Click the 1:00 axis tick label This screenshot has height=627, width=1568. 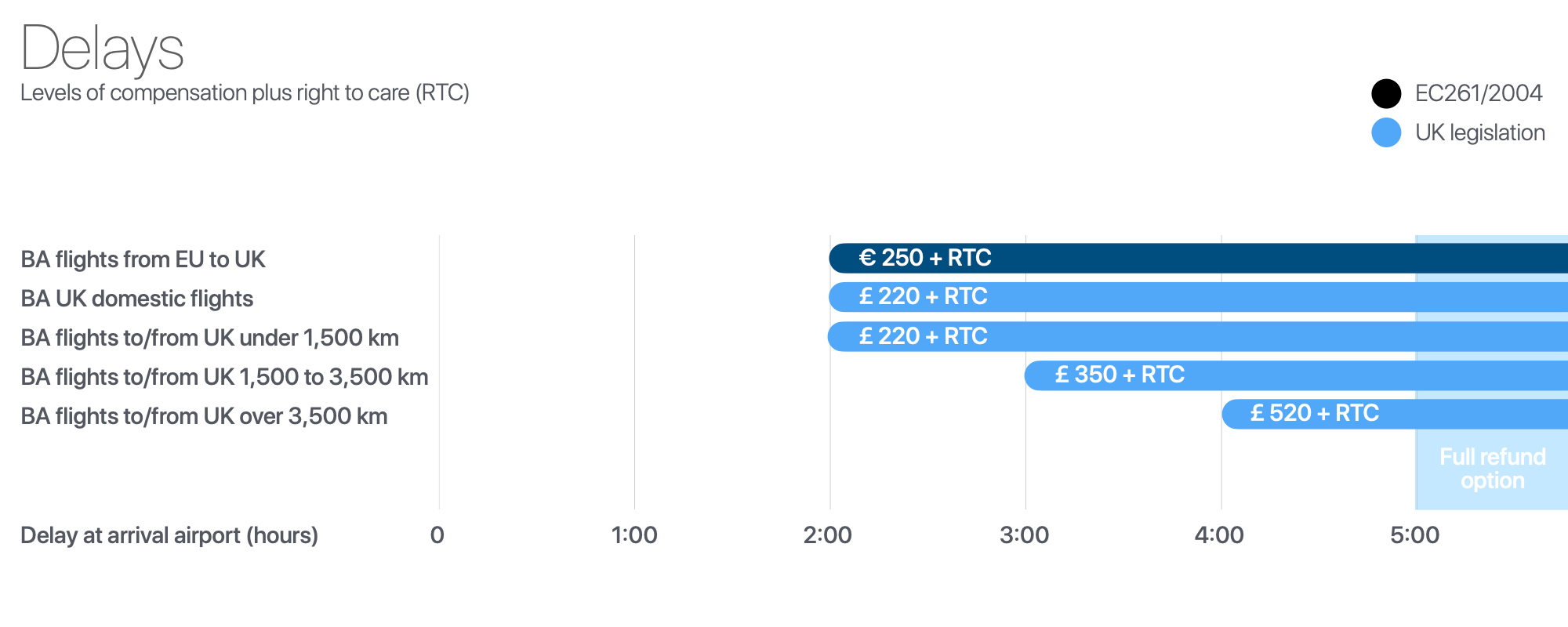pyautogui.click(x=634, y=535)
